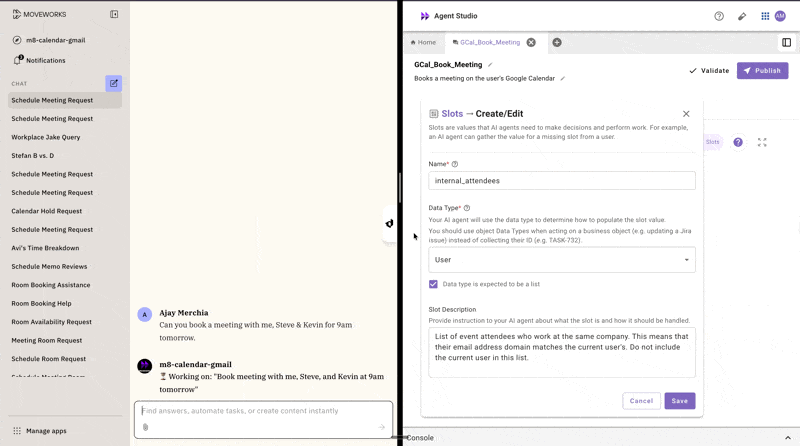
Task: Open Avi's Time Breakdown chat
Action: point(45,248)
